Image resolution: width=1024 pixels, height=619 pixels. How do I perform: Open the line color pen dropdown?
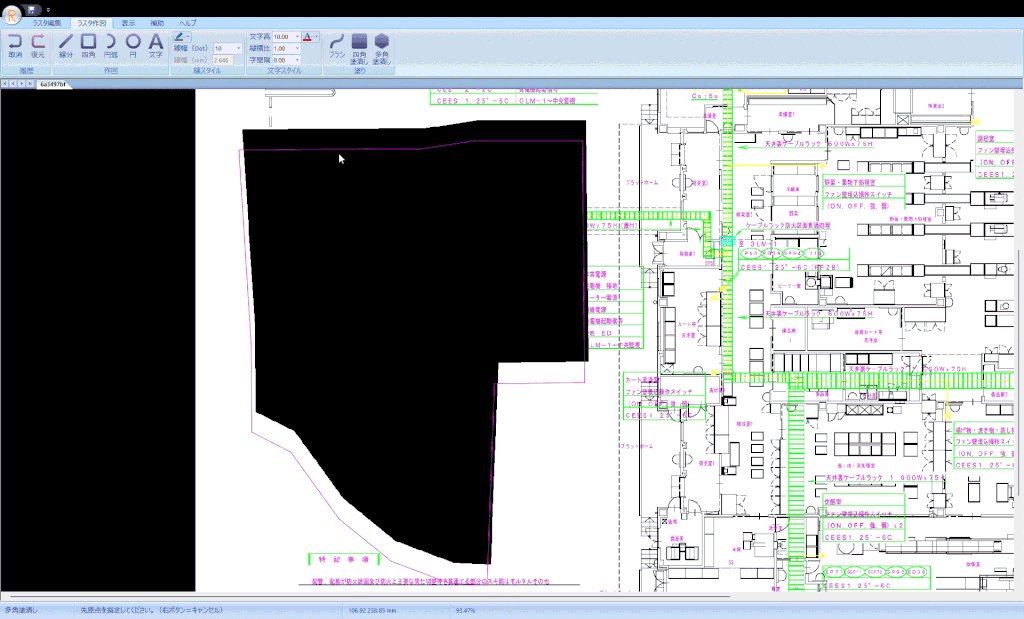182,37
